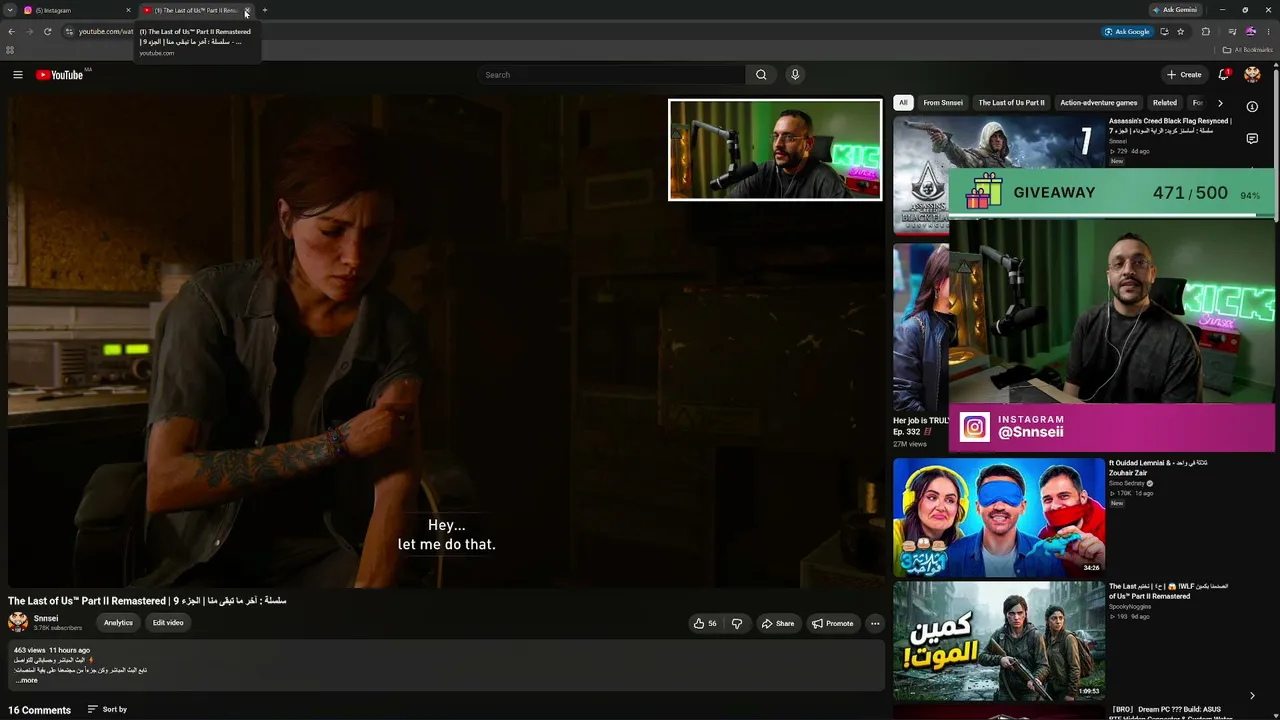This screenshot has width=1280, height=720.
Task: Focus the YouTube search box
Action: pos(612,75)
